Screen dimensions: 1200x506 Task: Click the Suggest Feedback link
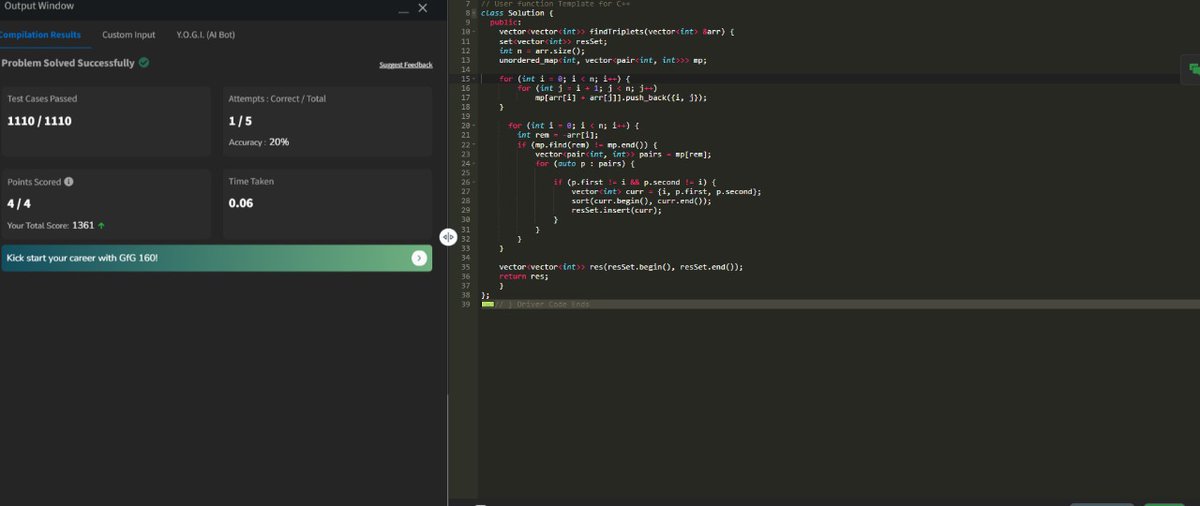[406, 65]
